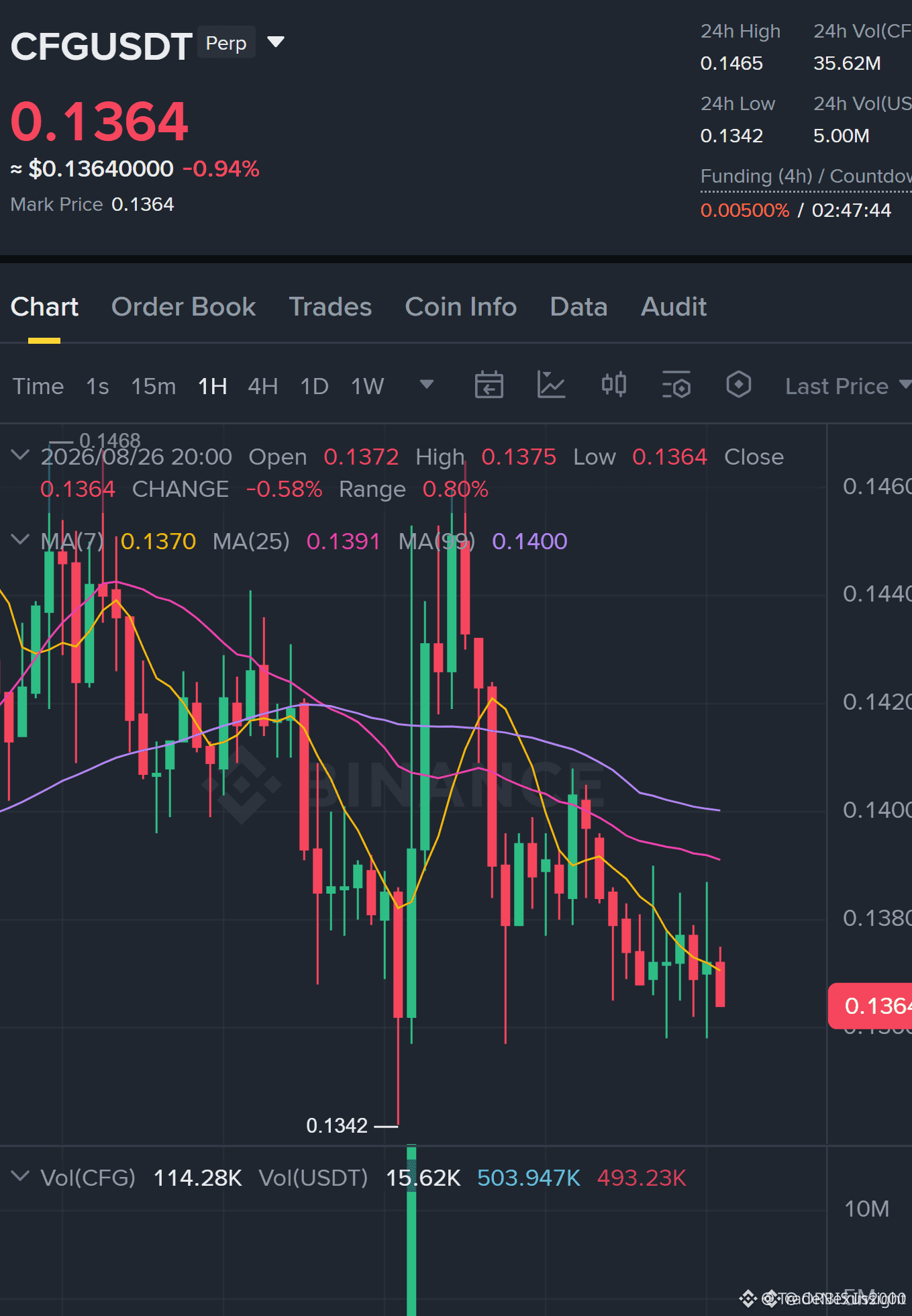Select the 1s interval

coord(97,386)
